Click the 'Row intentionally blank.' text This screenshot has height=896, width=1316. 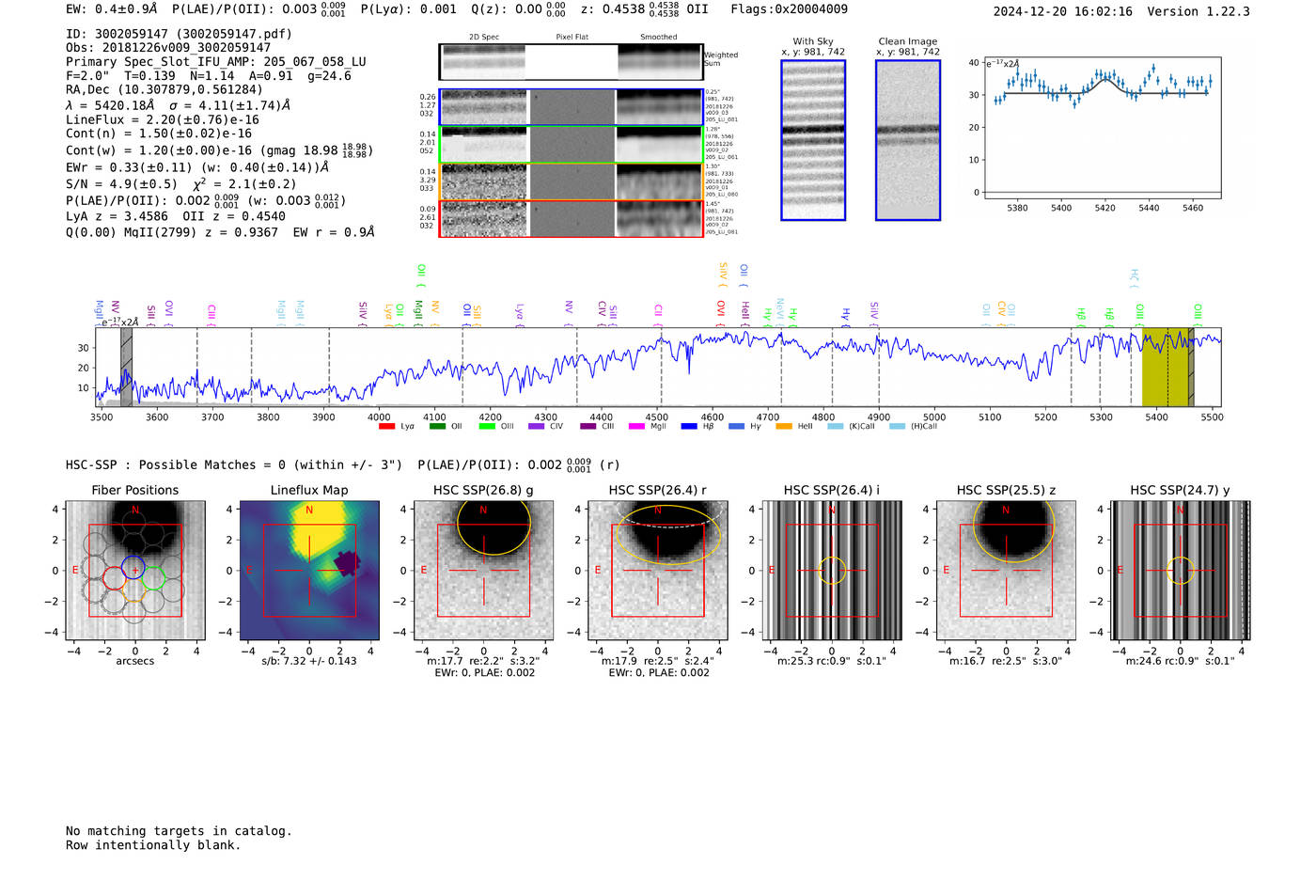coord(153,845)
